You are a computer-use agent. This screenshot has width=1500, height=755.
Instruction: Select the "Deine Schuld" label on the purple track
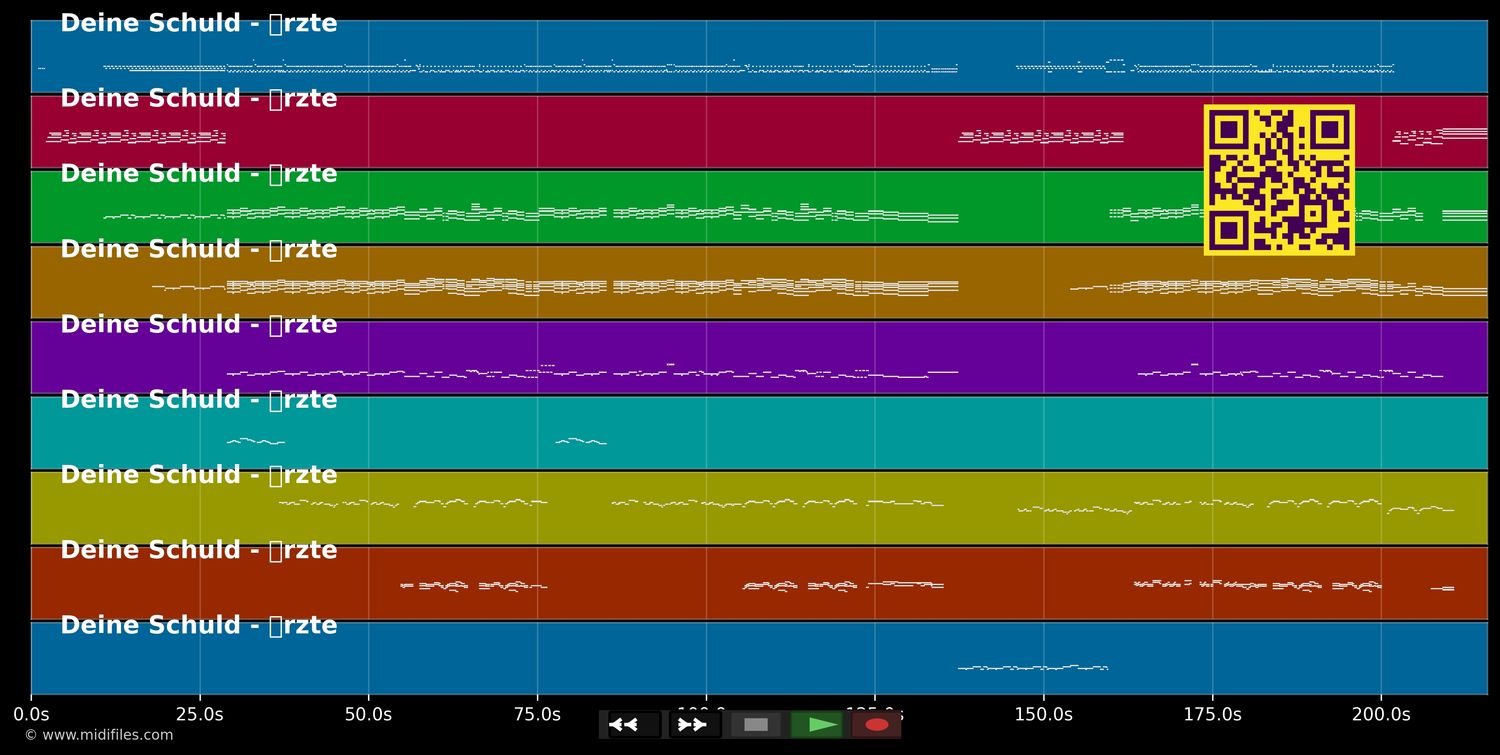click(x=199, y=324)
